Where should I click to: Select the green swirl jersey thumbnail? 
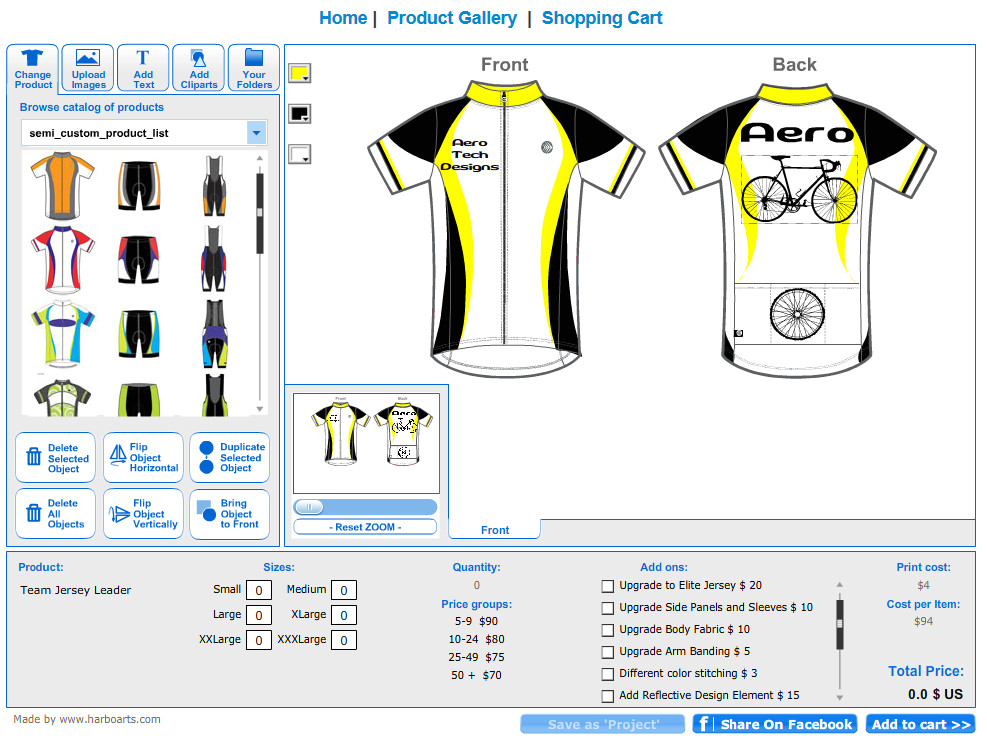[62, 397]
